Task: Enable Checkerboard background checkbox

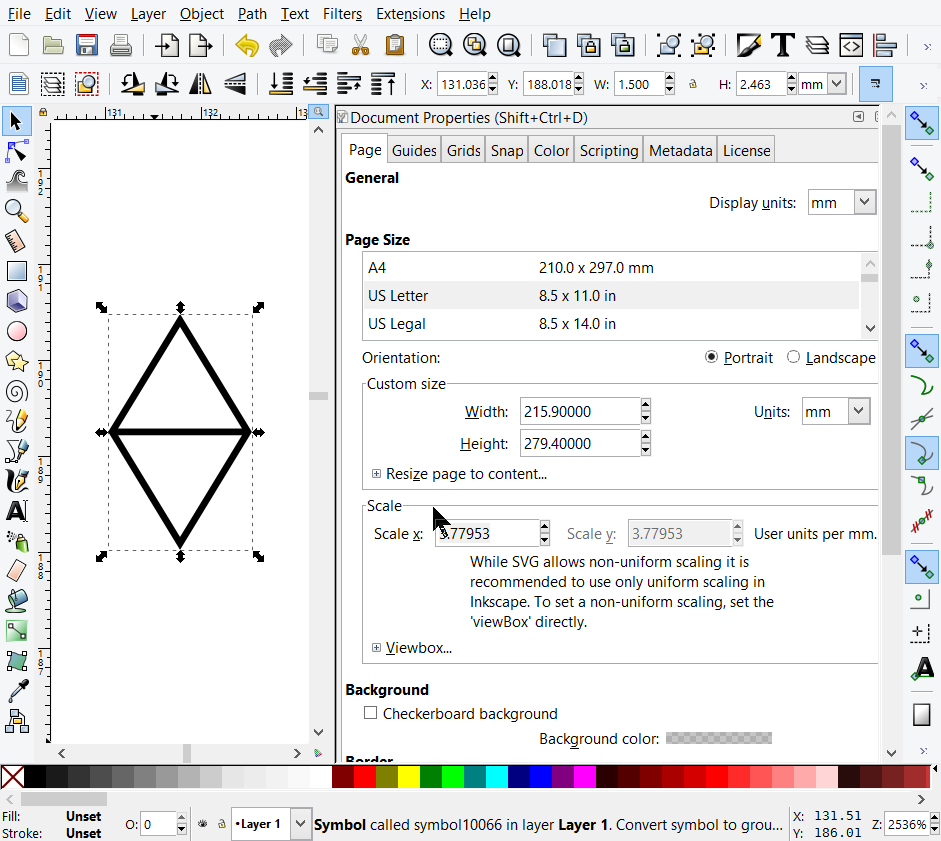Action: 371,713
